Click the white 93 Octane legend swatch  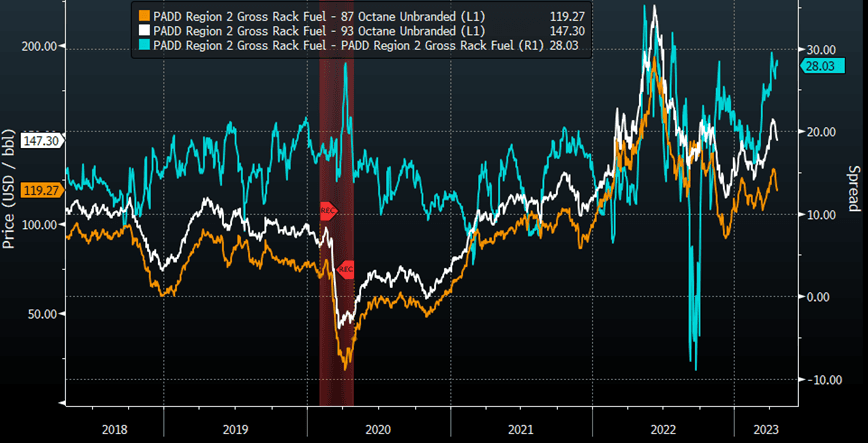(146, 31)
